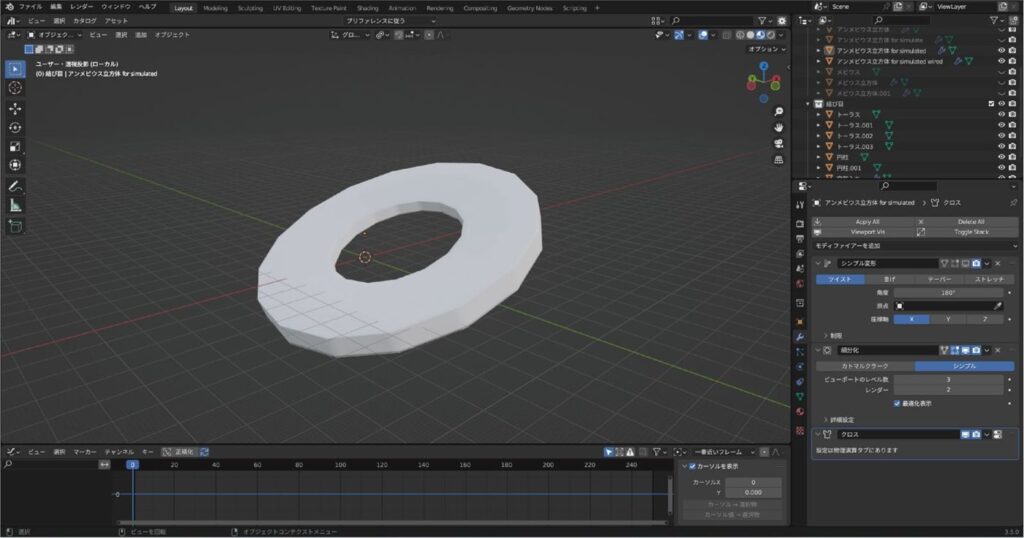Screen dimensions: 1024x538
Task: Open the Modifier properties wrench tab
Action: point(800,337)
